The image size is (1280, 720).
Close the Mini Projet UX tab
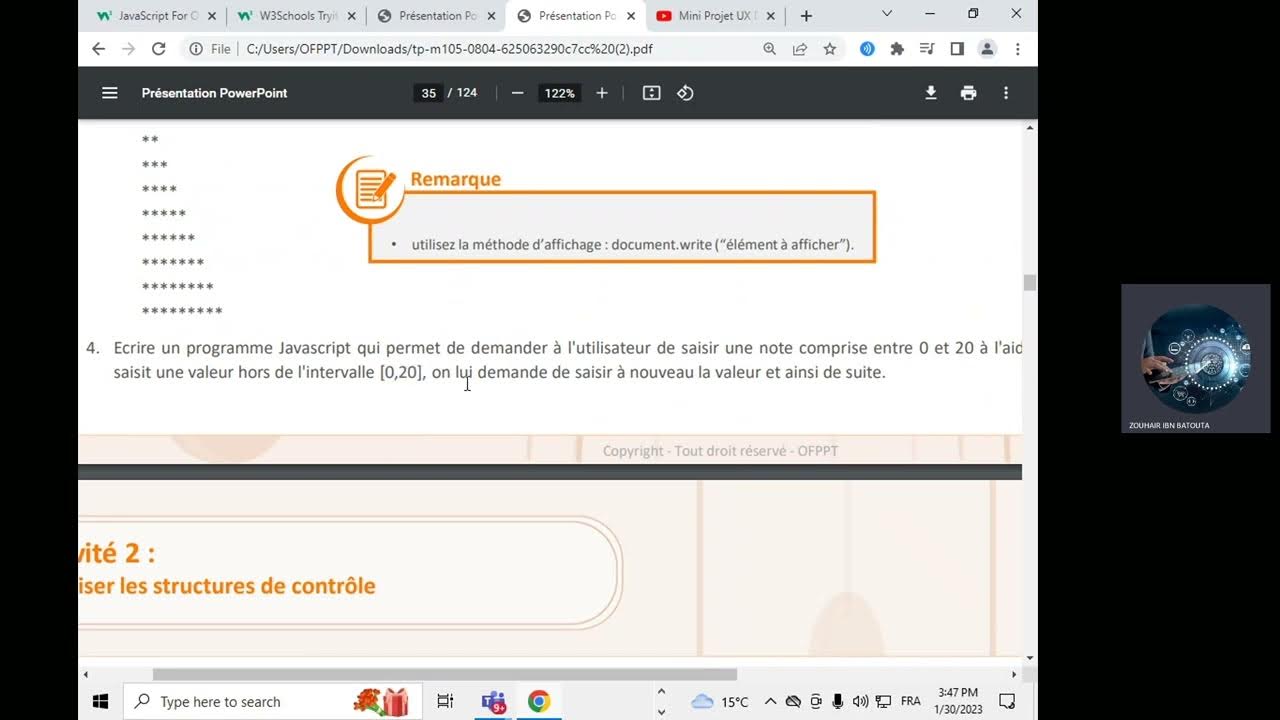coord(771,16)
